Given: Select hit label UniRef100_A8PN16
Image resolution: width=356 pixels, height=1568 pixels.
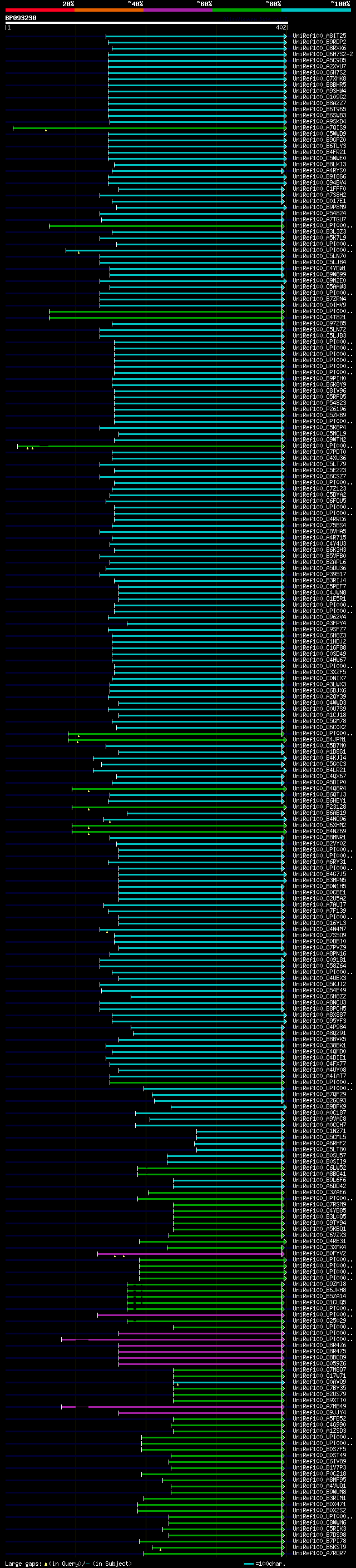Looking at the screenshot, I should [x=319, y=954].
